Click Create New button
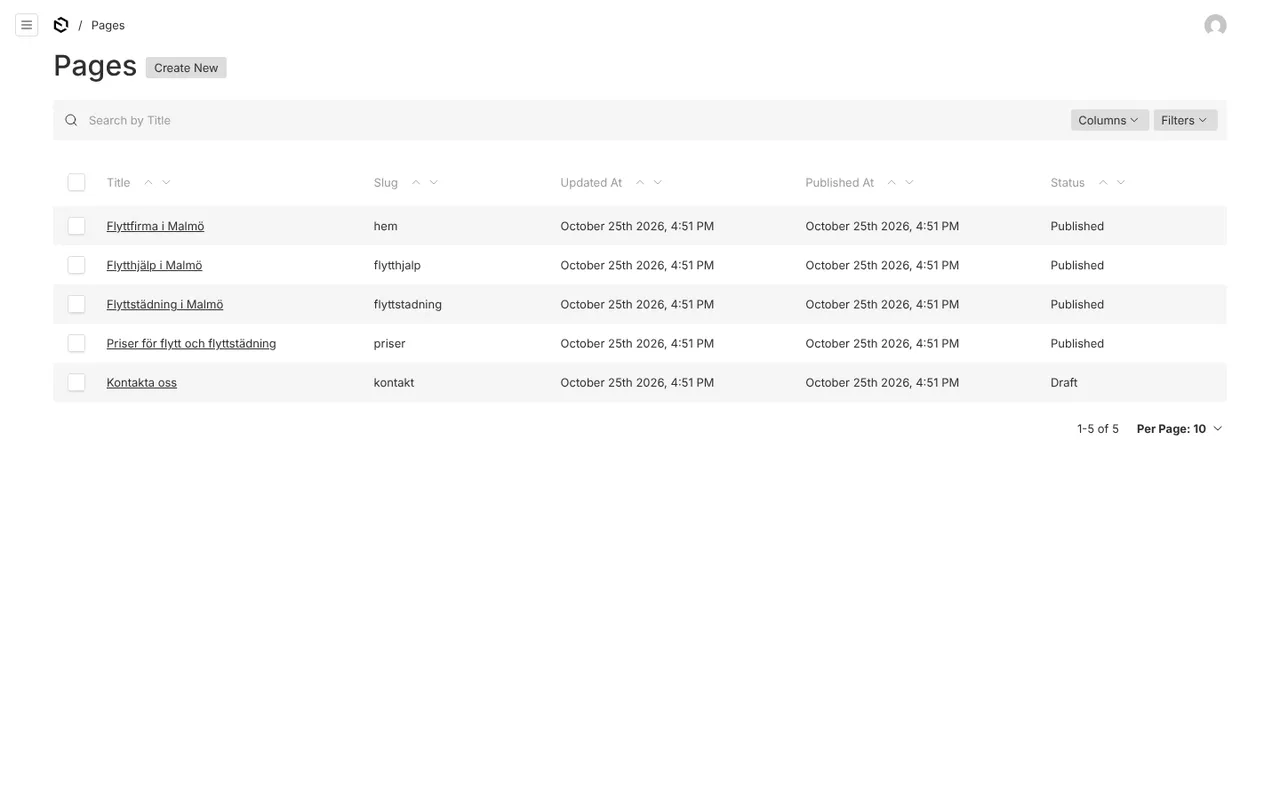 point(186,68)
